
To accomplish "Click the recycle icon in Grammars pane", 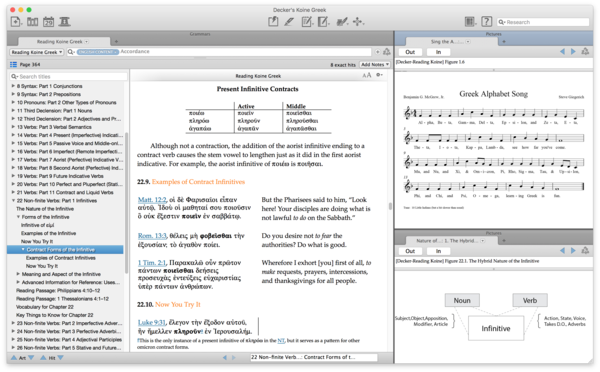I will (x=387, y=52).
